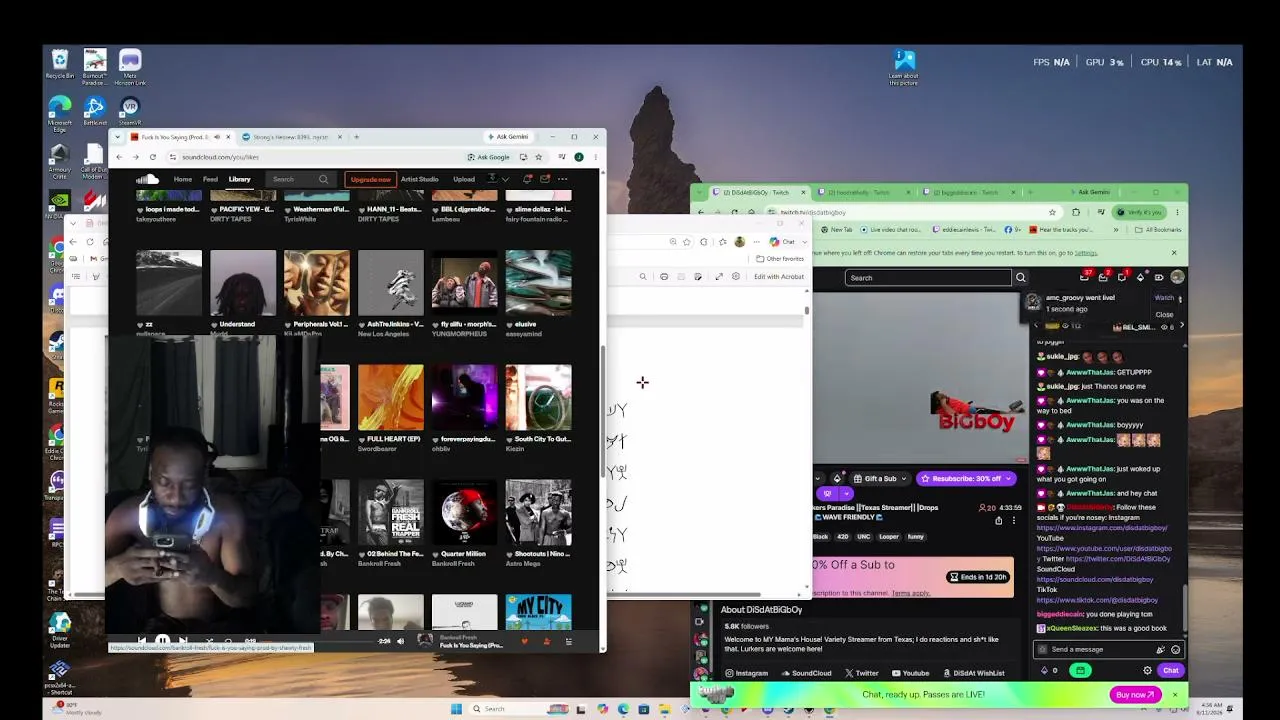Open the SoundCloud Feed page

pyautogui.click(x=210, y=179)
